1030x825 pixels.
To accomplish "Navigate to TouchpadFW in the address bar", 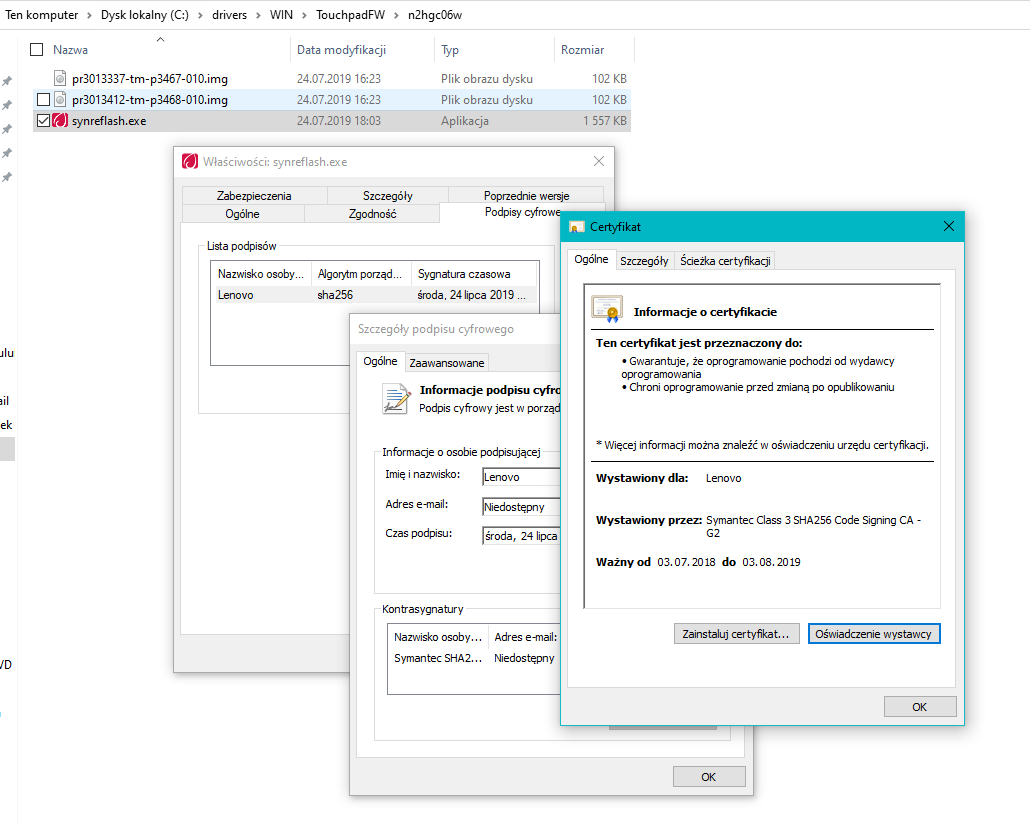I will (350, 15).
